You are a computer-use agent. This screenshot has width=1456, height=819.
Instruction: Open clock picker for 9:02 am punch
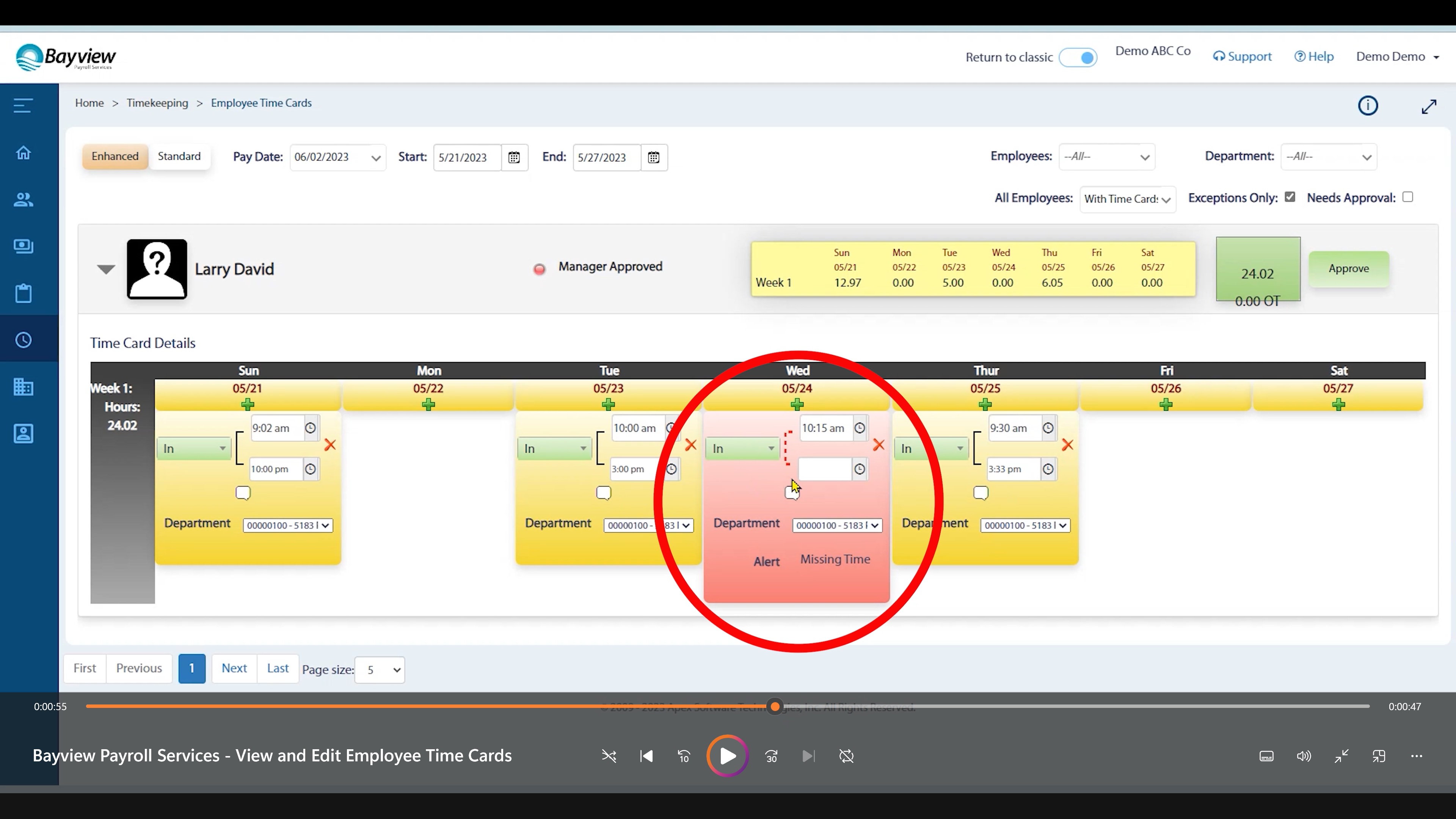[x=310, y=428]
